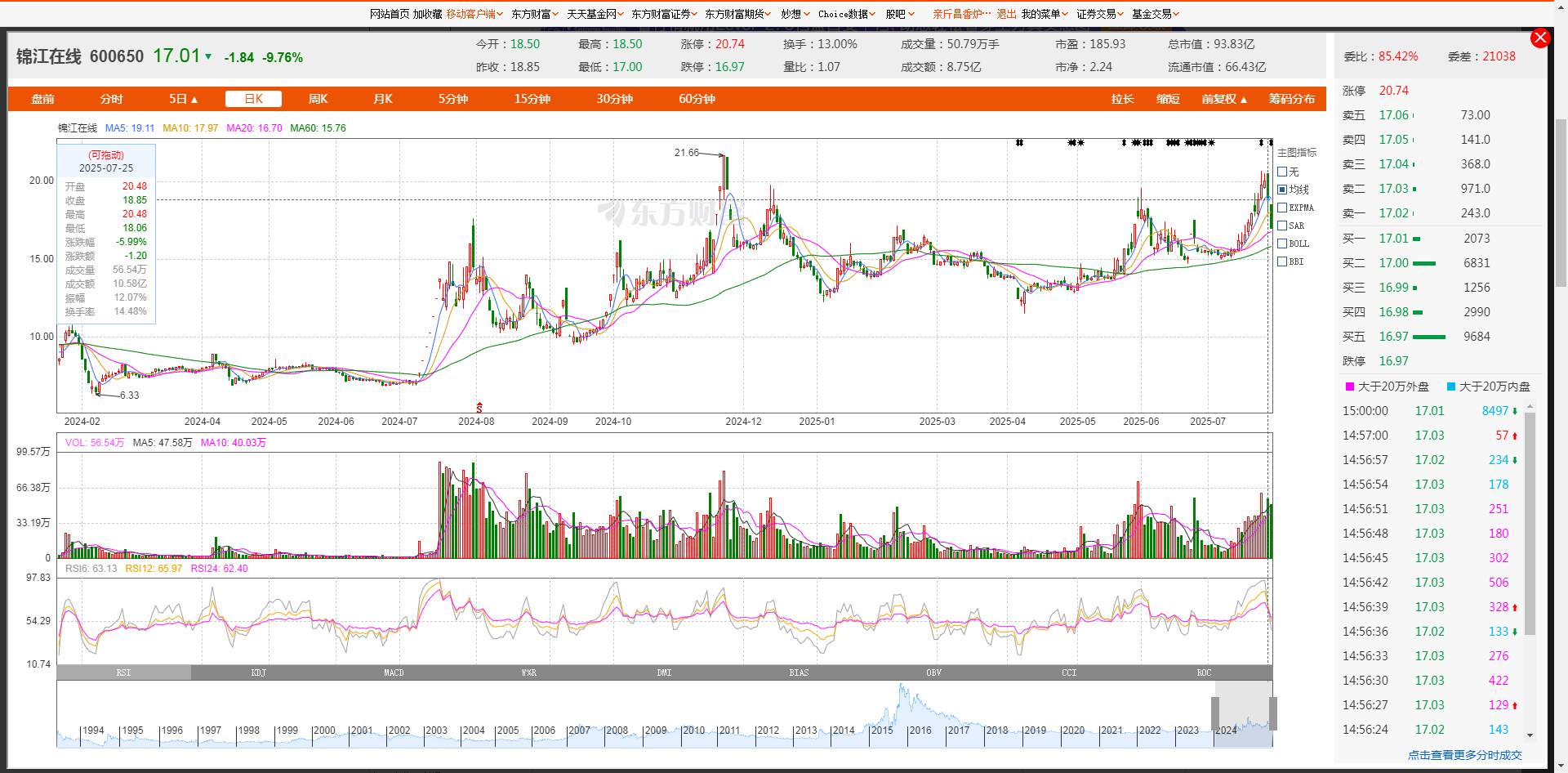Open the 移动客户端 dropdown menu
The image size is (1568, 773).
[x=474, y=14]
